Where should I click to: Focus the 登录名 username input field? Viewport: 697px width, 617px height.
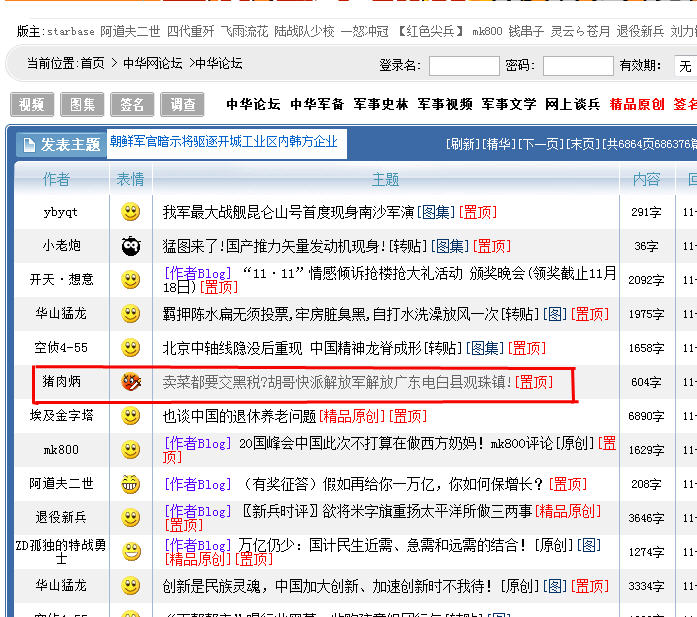[x=464, y=66]
